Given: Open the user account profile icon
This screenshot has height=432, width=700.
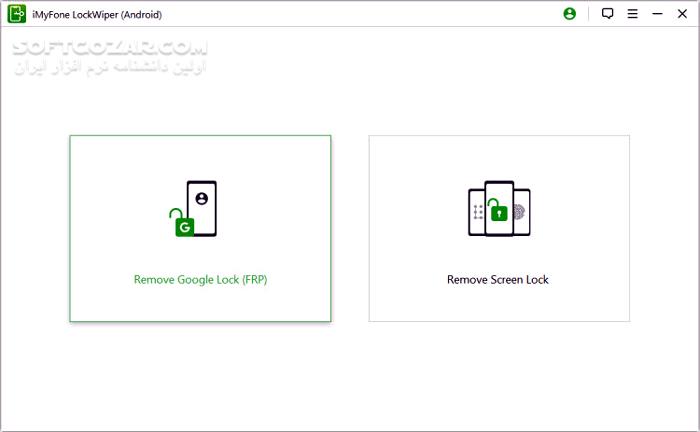Looking at the screenshot, I should click(569, 14).
